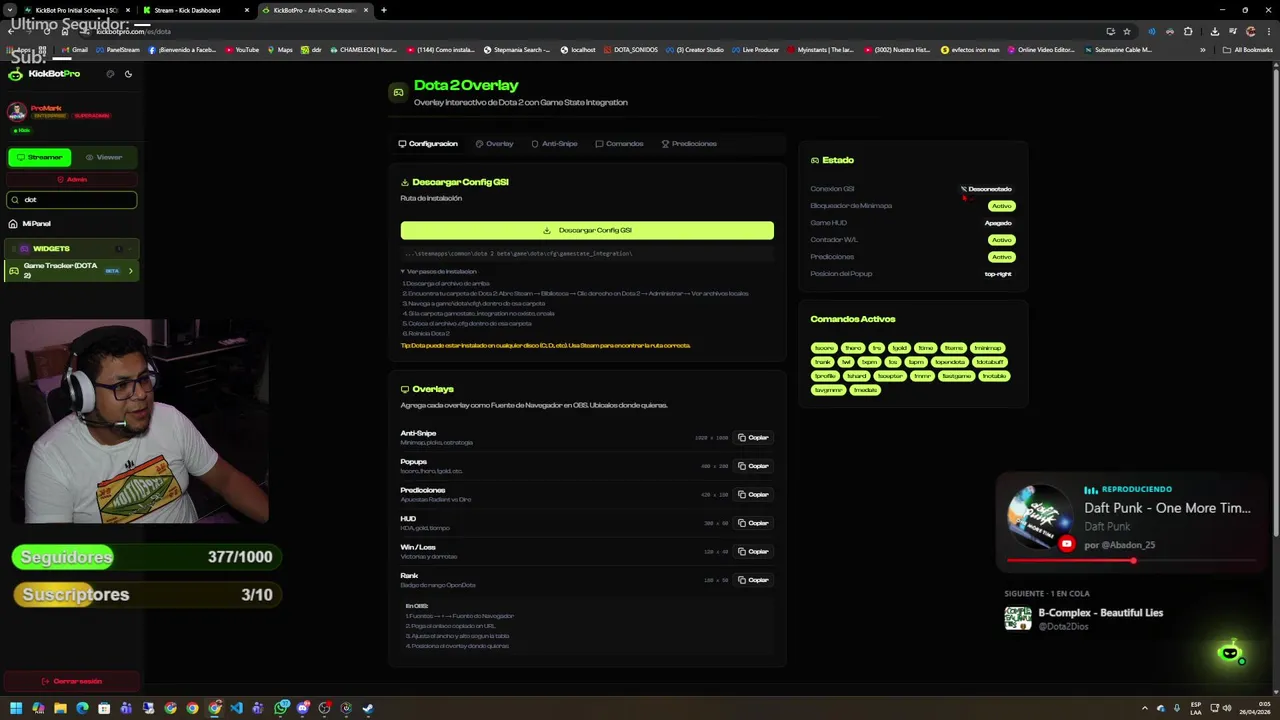1280x720 pixels.
Task: Click the KickBotPro robot logo
Action: click(15, 74)
